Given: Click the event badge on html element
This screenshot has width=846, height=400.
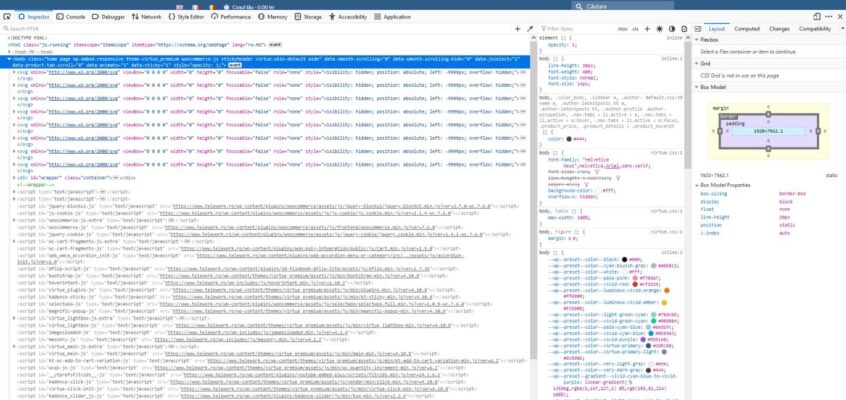Looking at the screenshot, I should click(x=275, y=44).
